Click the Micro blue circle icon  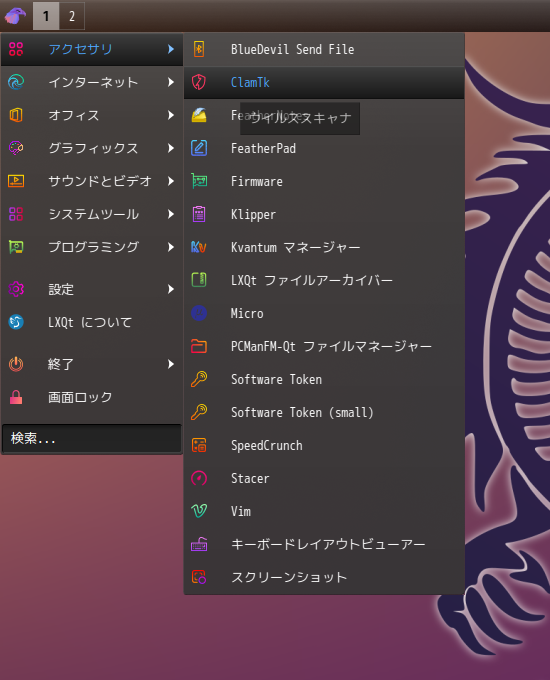pyautogui.click(x=199, y=313)
